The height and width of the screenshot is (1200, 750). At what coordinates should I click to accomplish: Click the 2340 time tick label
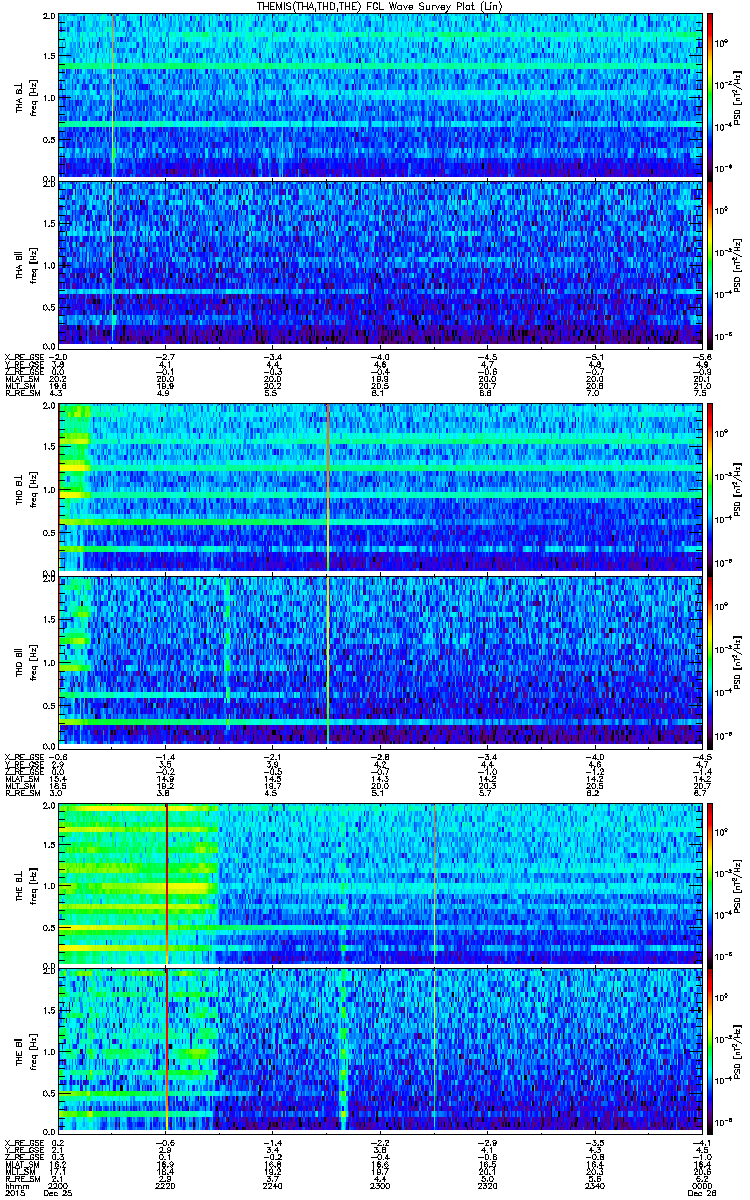pos(594,1184)
